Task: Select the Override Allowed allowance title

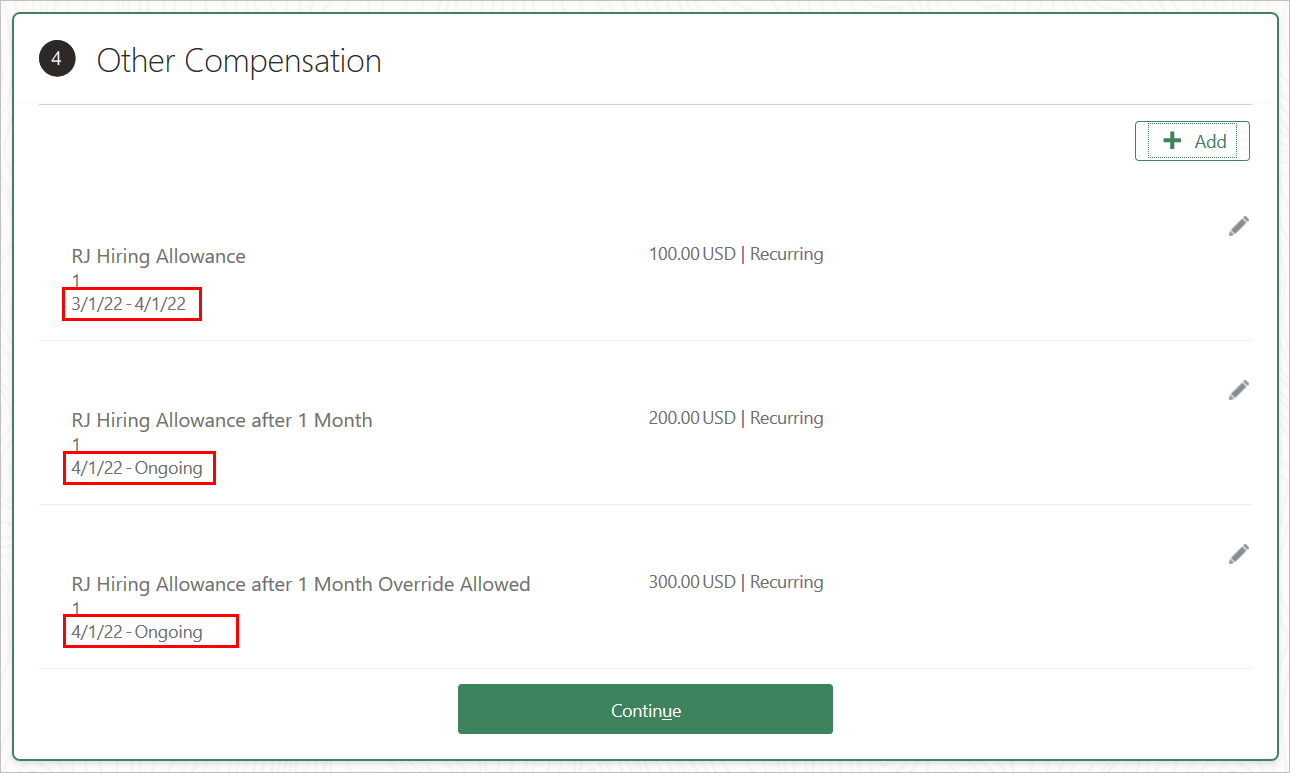Action: click(300, 585)
